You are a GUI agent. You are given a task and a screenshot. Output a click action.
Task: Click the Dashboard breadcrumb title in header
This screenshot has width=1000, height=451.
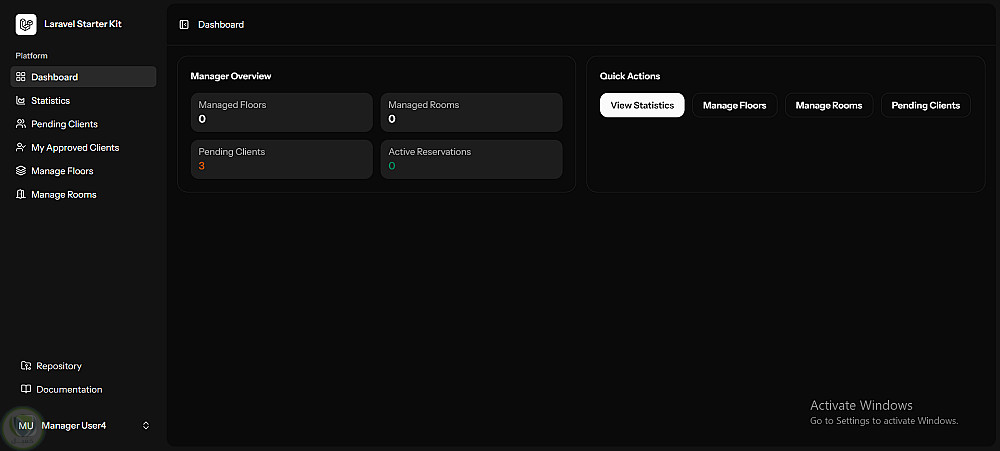click(x=221, y=24)
